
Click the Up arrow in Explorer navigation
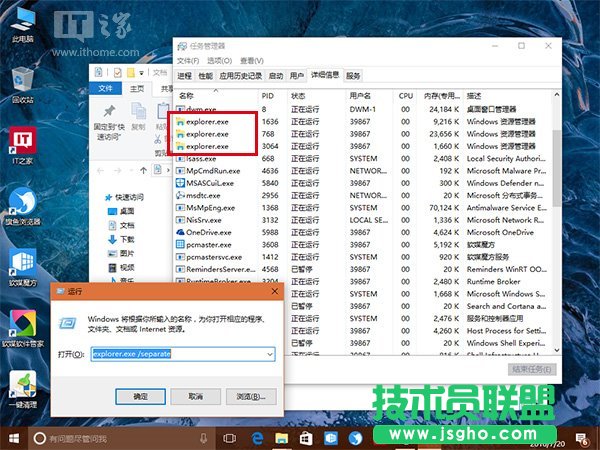143,170
